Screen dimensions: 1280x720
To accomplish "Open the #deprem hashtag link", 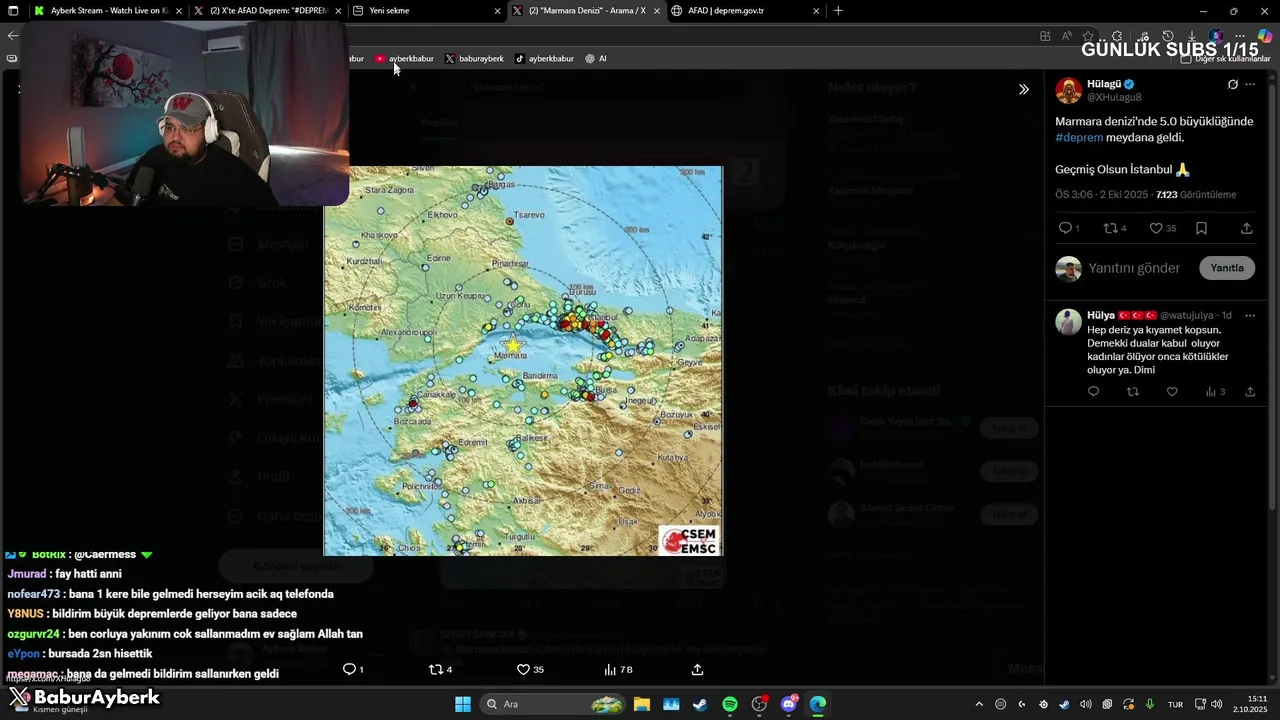I will (x=1079, y=137).
